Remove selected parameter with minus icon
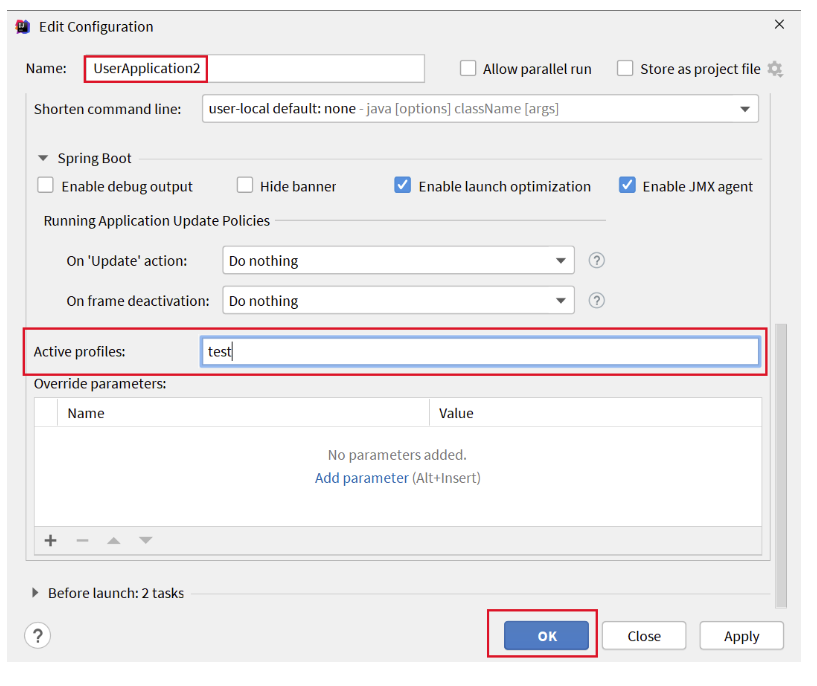Image resolution: width=817 pixels, height=686 pixels. pos(82,540)
